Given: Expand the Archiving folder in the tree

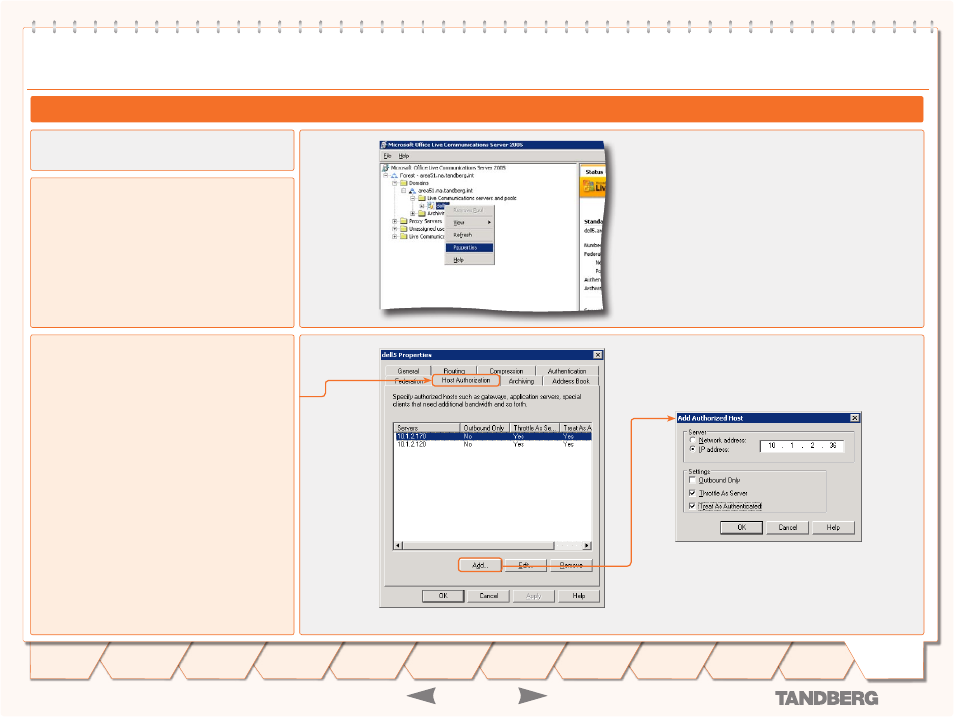Looking at the screenshot, I should 413,214.
